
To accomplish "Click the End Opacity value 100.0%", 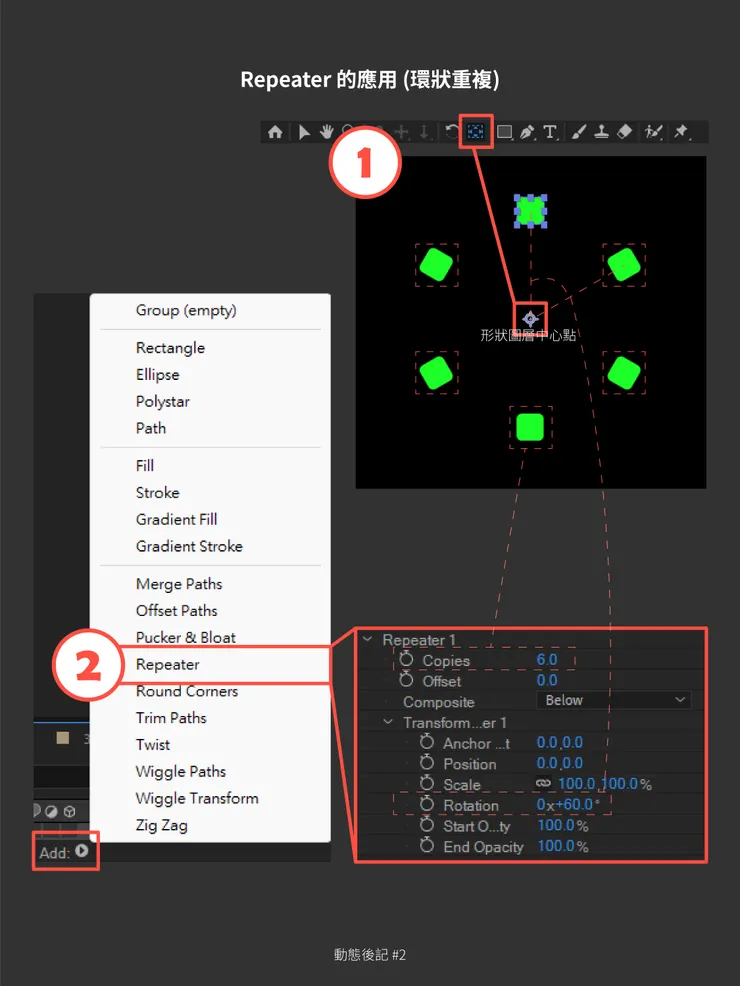I will click(x=563, y=846).
